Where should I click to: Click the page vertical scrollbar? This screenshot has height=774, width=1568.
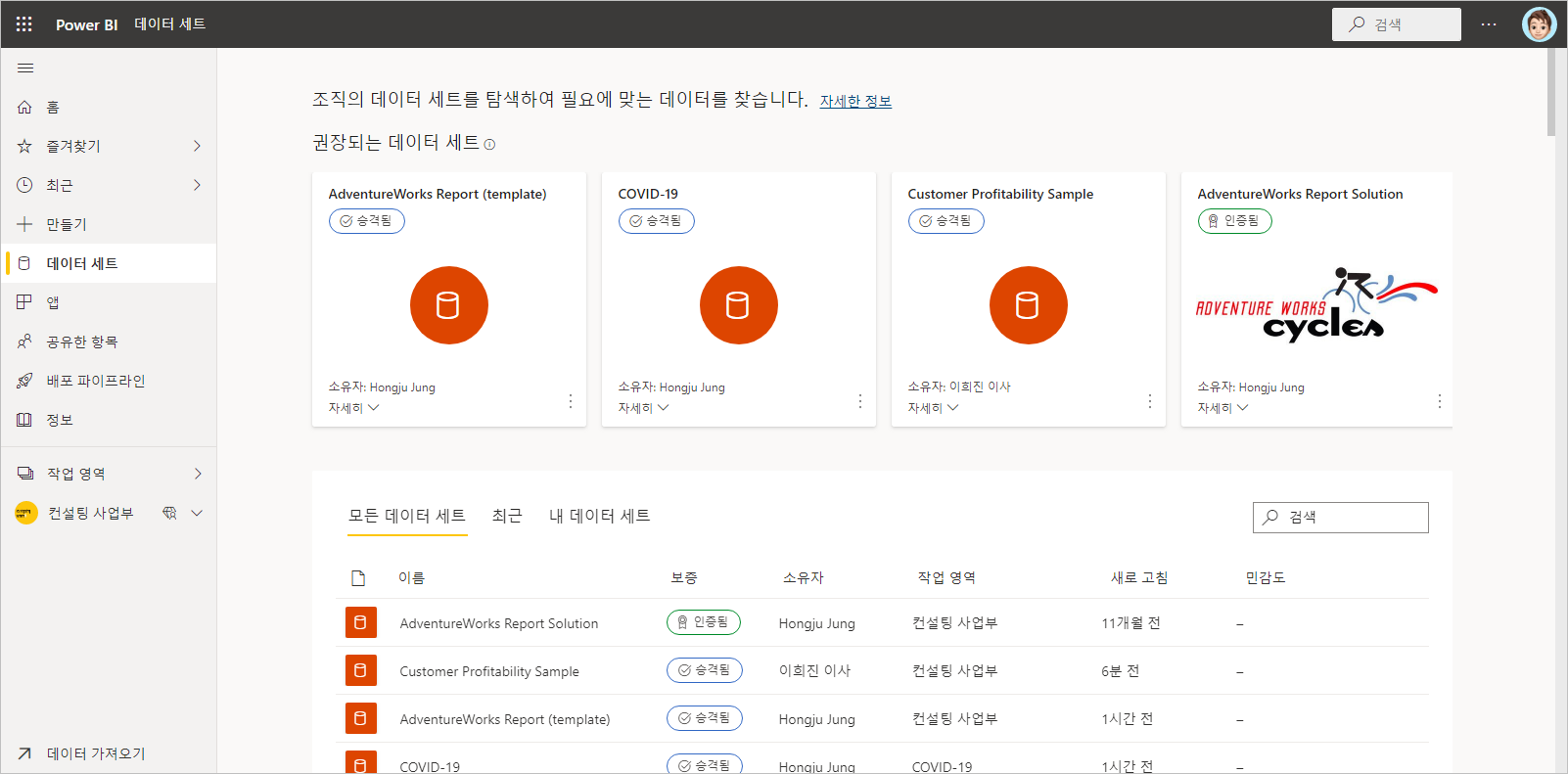[1551, 91]
